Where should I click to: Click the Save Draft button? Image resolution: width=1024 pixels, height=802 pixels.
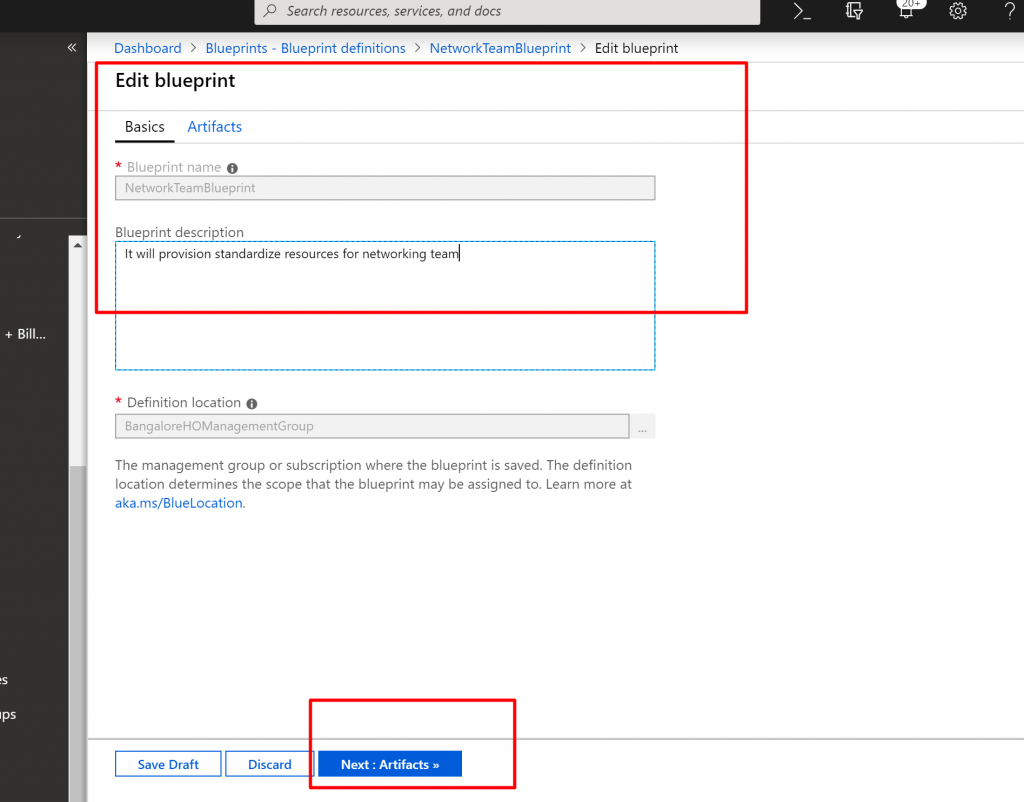168,764
